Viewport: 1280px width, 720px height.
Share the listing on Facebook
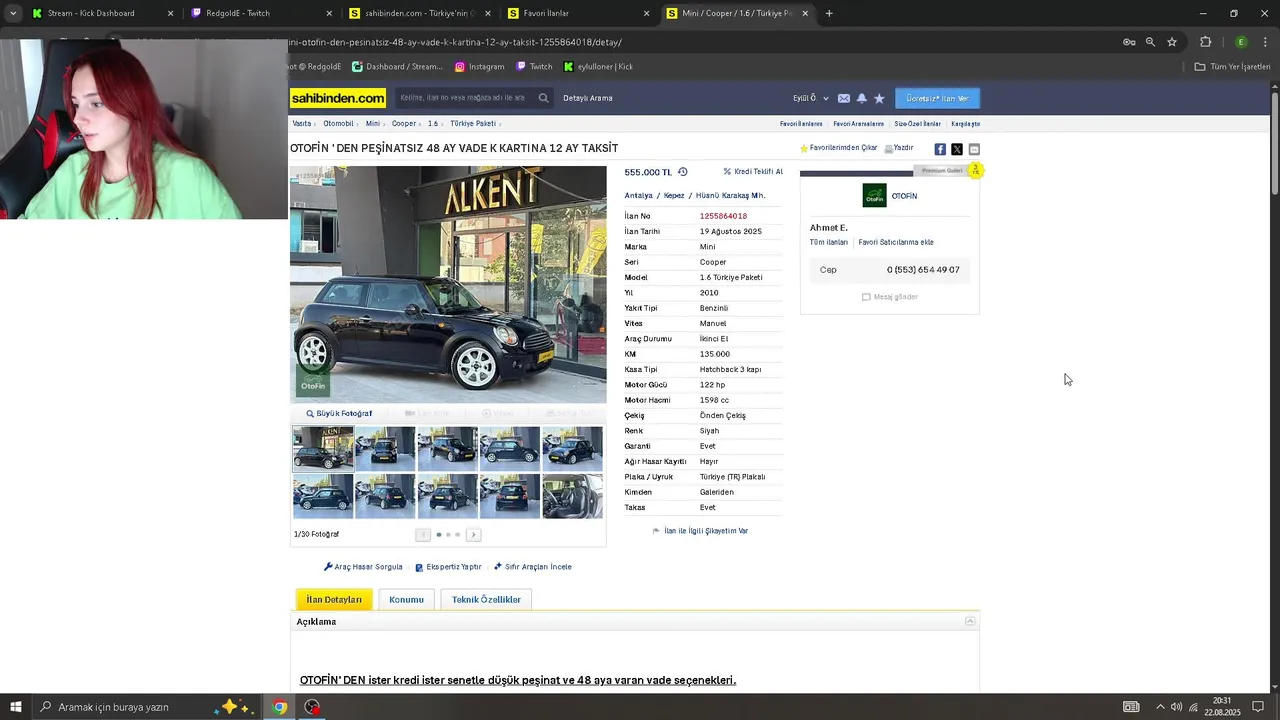940,149
